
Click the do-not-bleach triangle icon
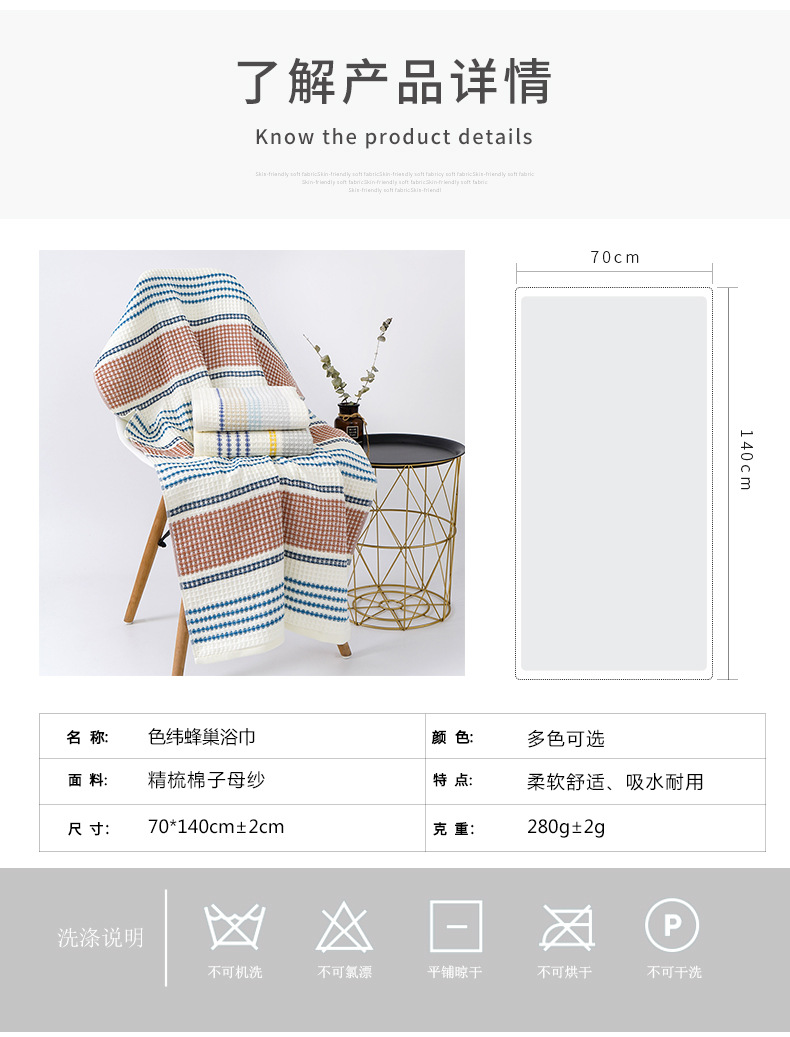pos(344,926)
